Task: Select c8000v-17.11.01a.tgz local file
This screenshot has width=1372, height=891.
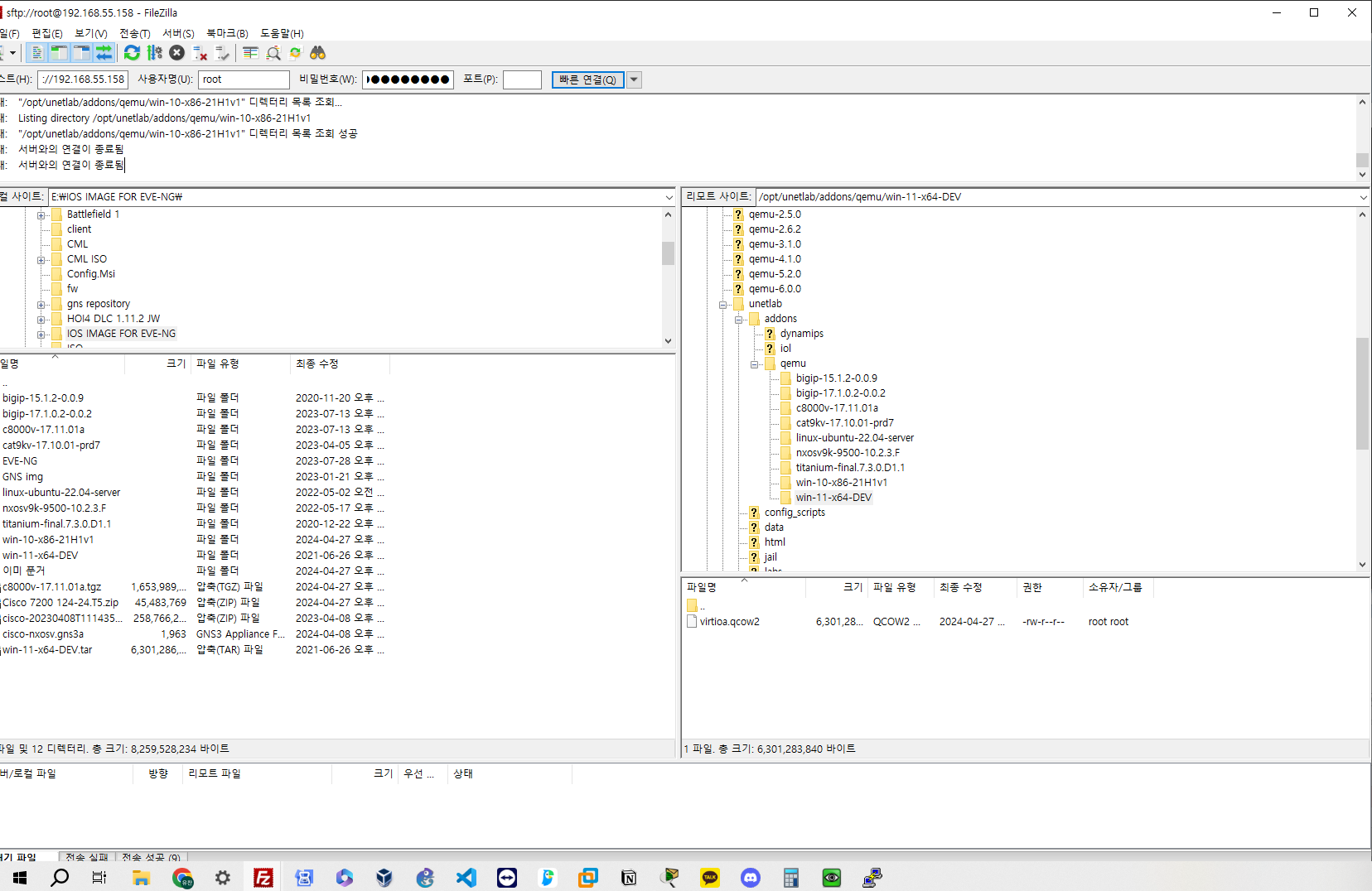Action: click(x=51, y=587)
